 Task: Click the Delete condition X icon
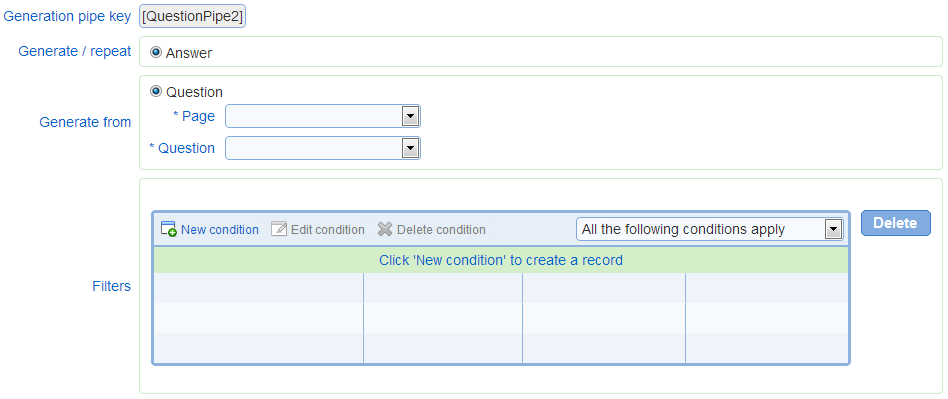pos(385,229)
